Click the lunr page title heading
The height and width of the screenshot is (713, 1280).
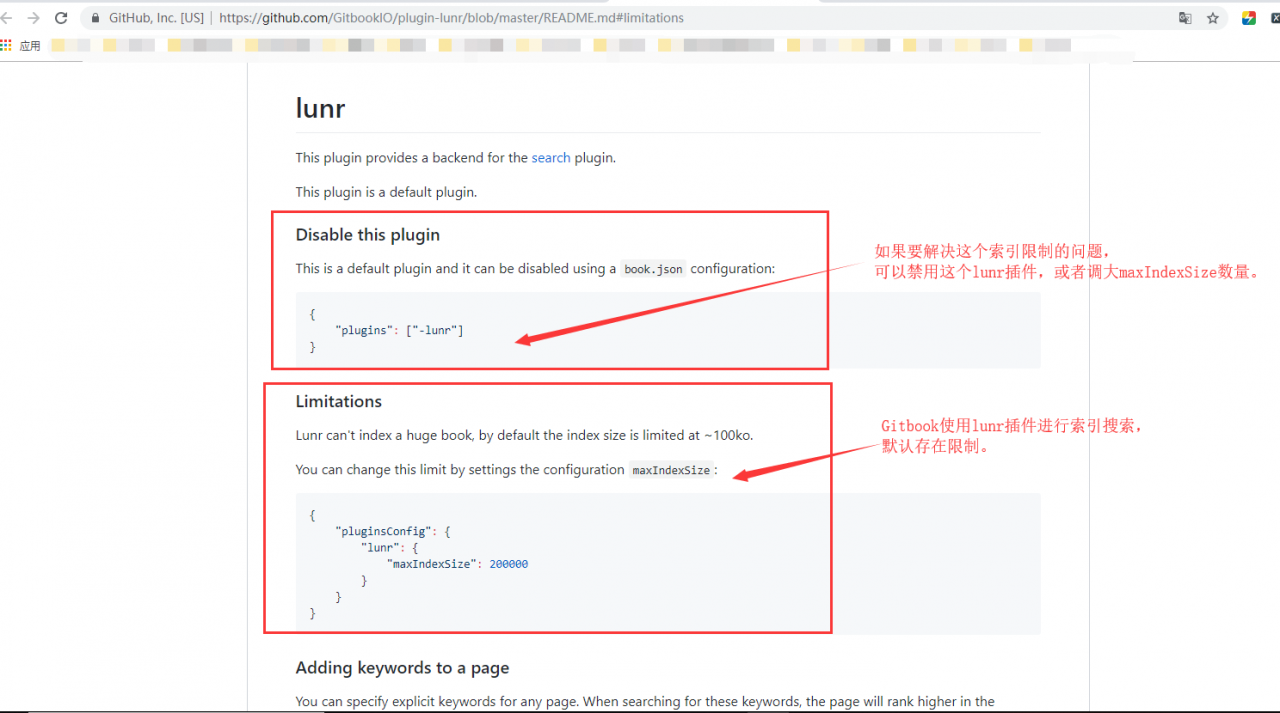(x=320, y=108)
